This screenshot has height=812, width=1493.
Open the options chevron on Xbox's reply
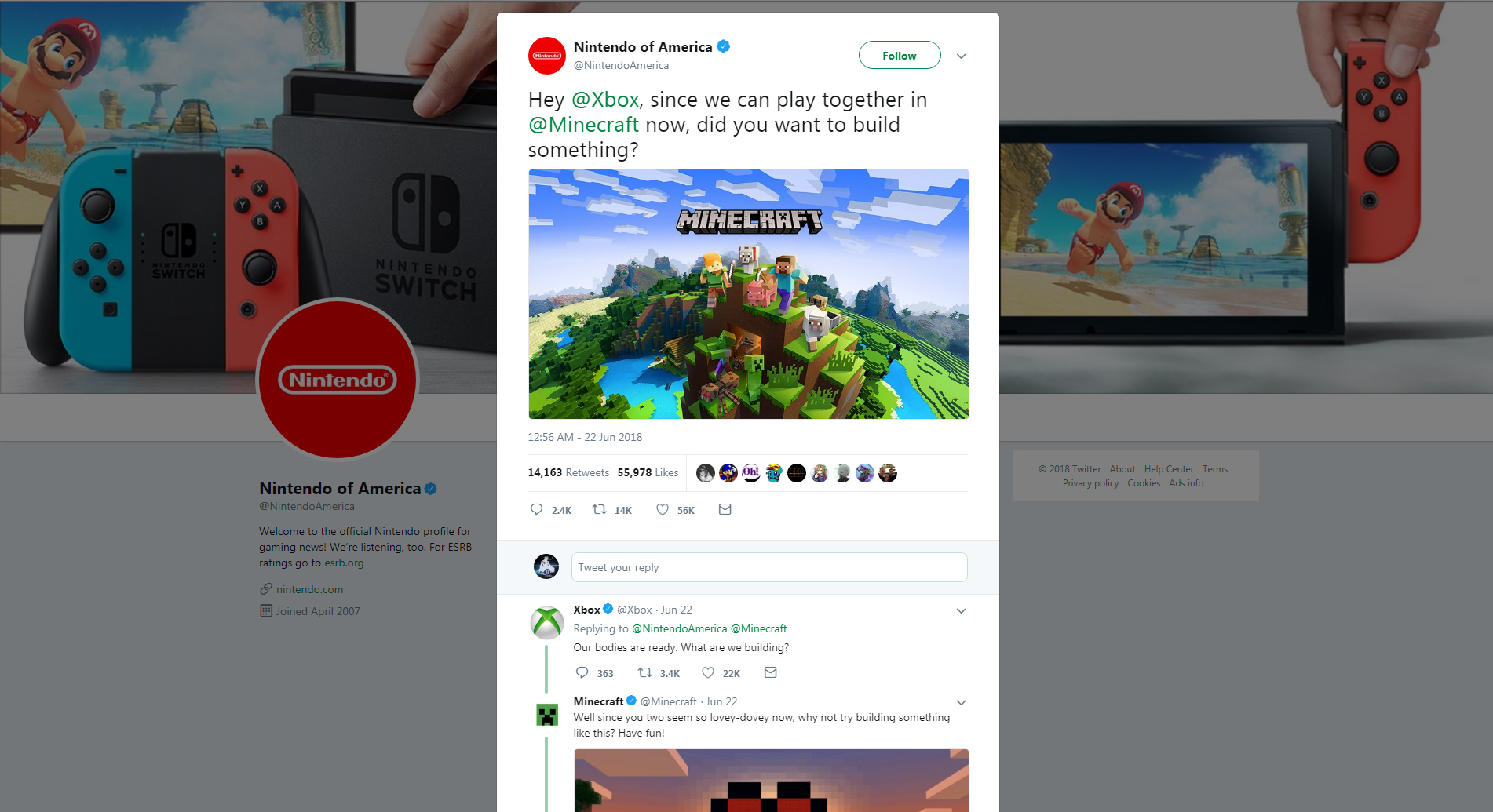click(961, 610)
